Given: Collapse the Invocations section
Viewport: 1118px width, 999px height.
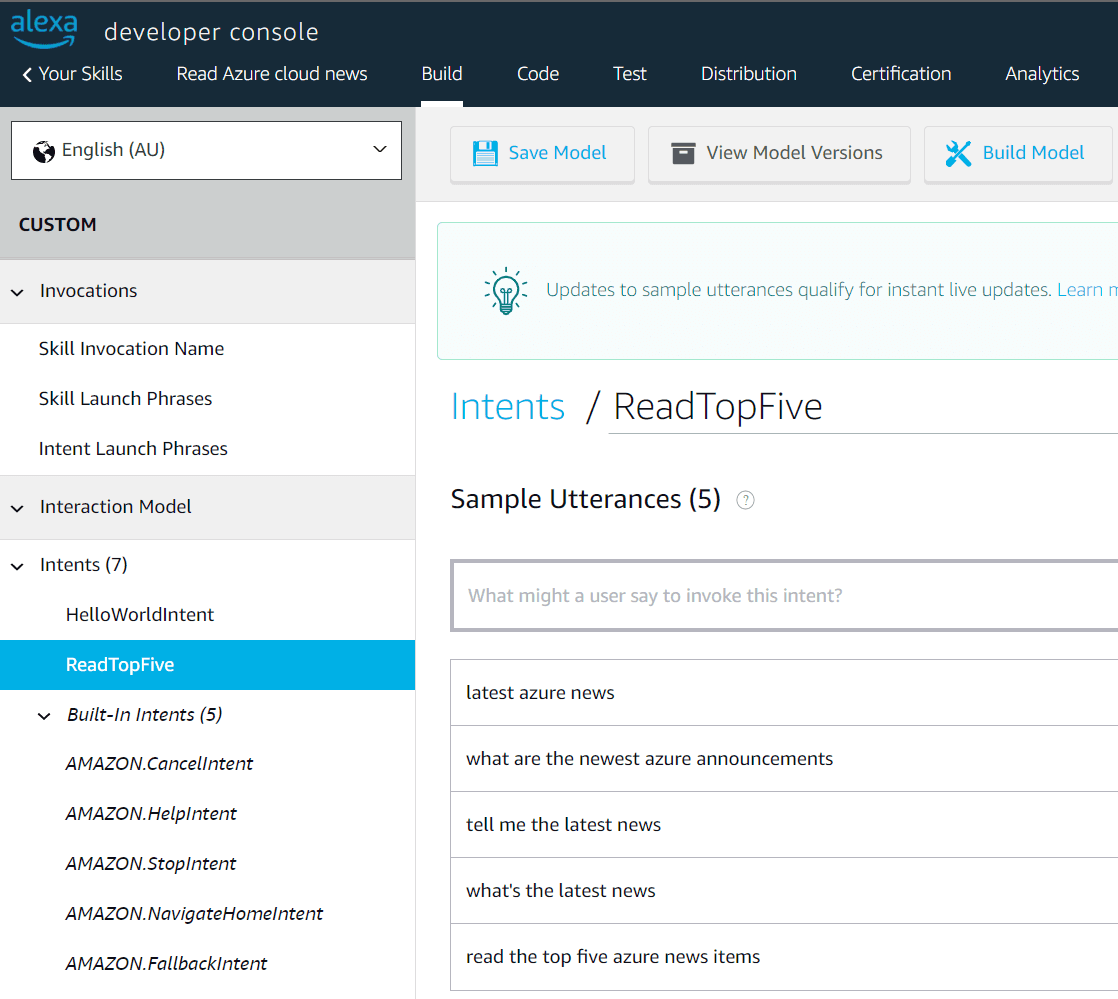Looking at the screenshot, I should [x=18, y=292].
